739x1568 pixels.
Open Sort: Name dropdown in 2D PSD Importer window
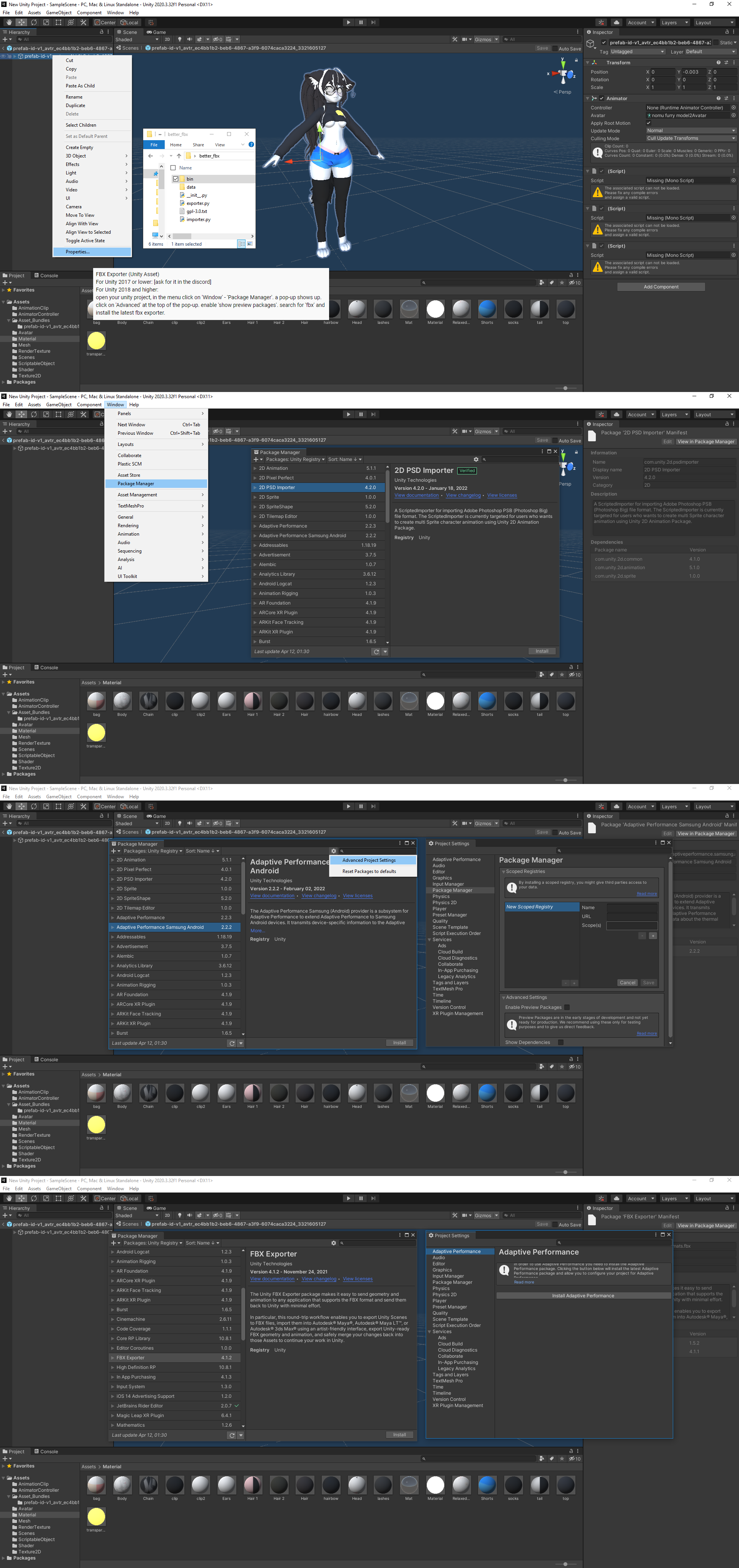[345, 459]
